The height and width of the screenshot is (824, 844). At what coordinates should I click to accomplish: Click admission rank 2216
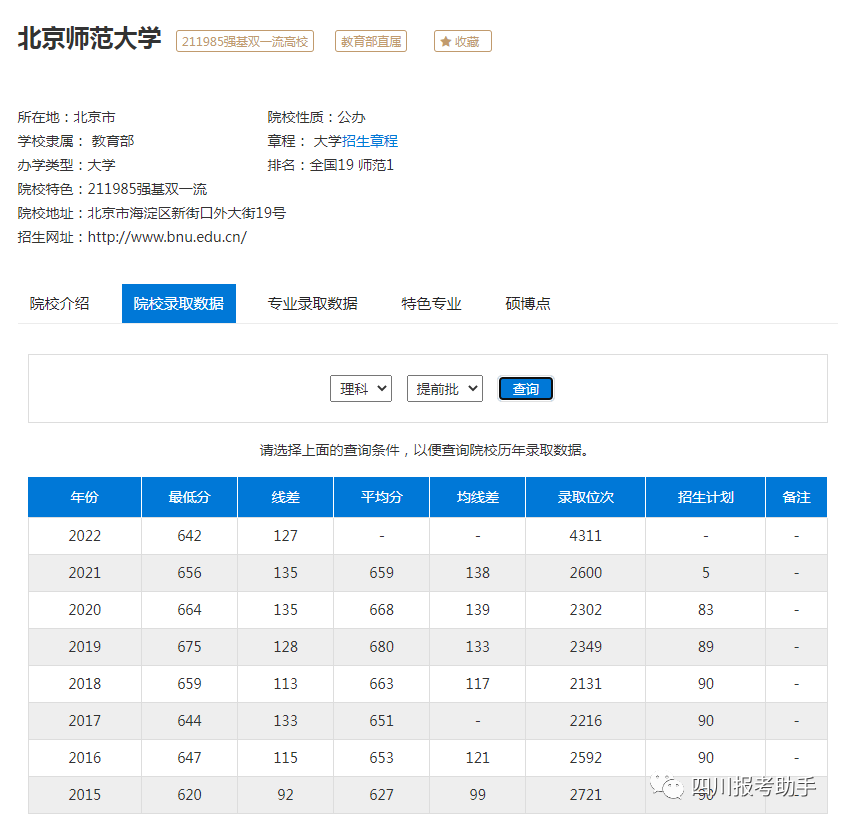(x=586, y=721)
